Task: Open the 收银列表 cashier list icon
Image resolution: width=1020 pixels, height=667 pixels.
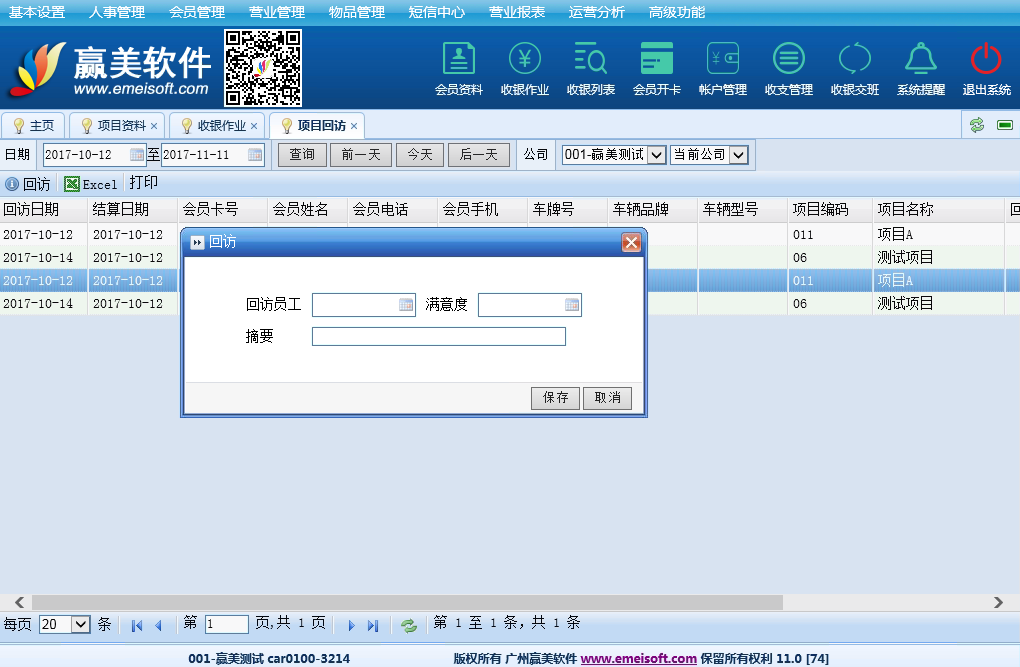Action: coord(591,60)
